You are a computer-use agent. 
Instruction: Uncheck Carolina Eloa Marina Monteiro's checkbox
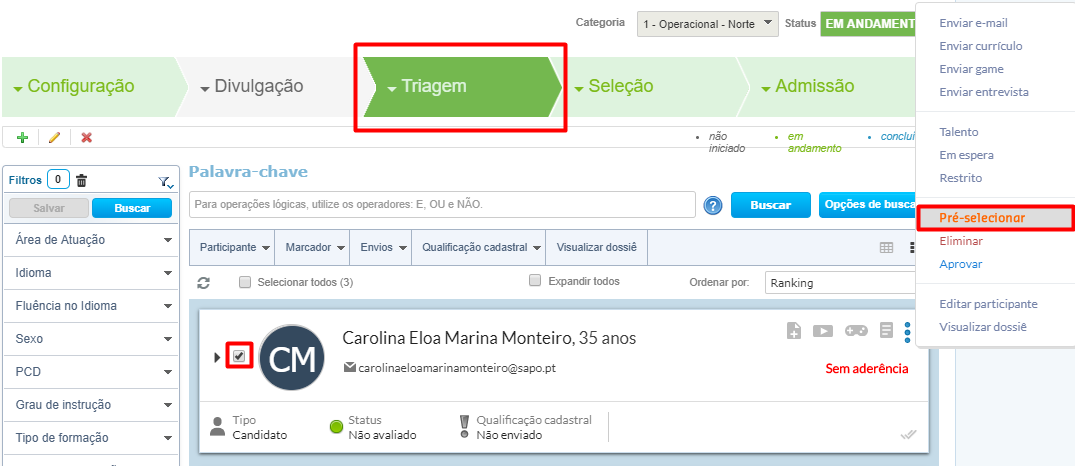pyautogui.click(x=239, y=356)
